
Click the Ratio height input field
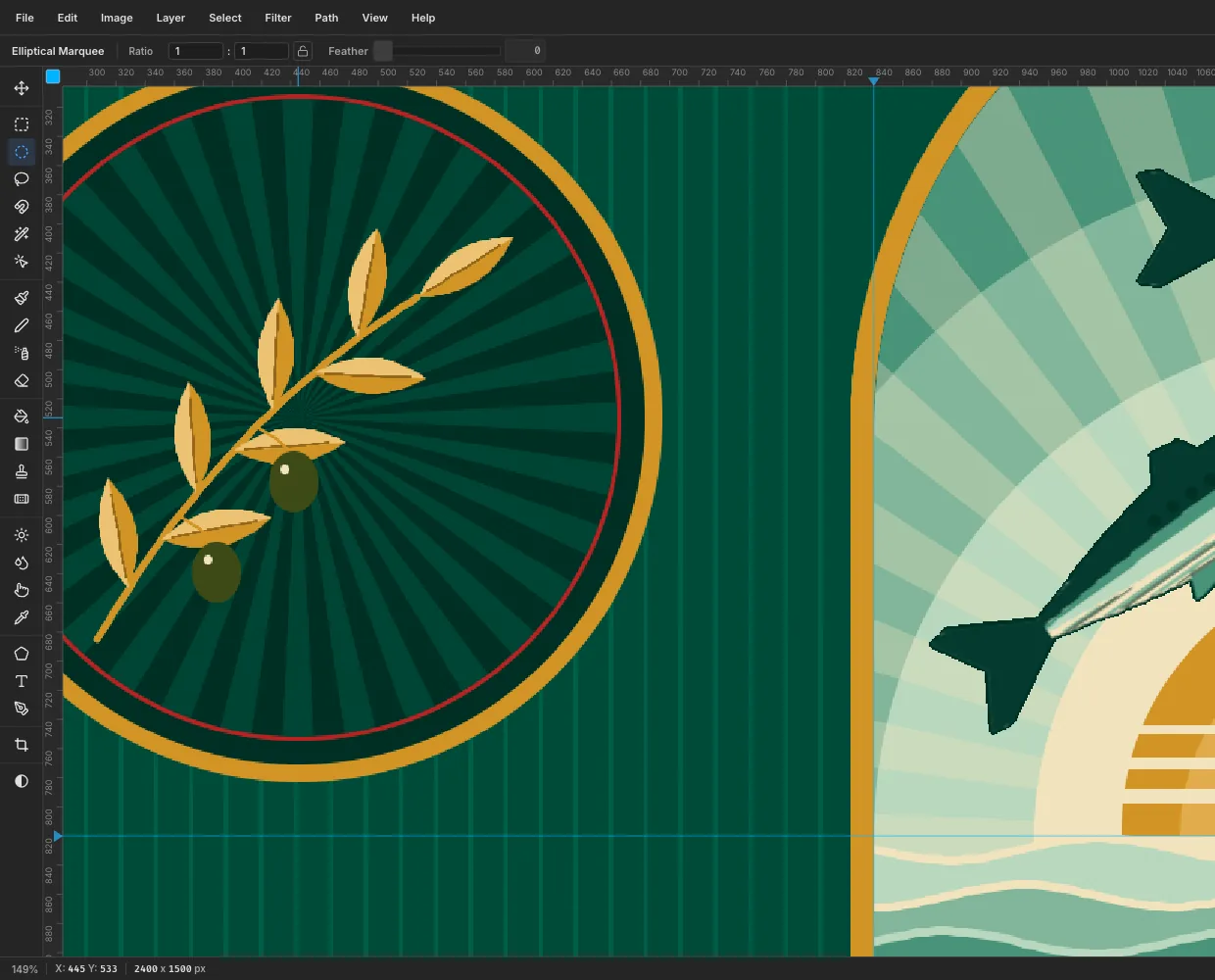pos(262,51)
